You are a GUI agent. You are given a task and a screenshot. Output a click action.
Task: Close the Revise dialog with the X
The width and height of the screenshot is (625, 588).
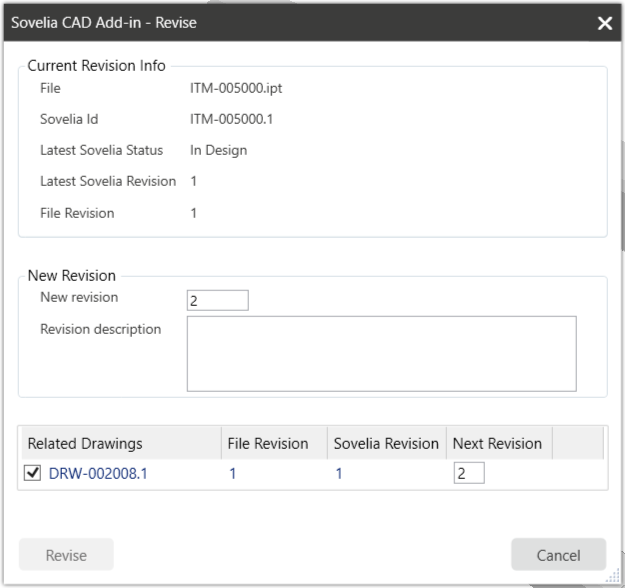point(605,23)
